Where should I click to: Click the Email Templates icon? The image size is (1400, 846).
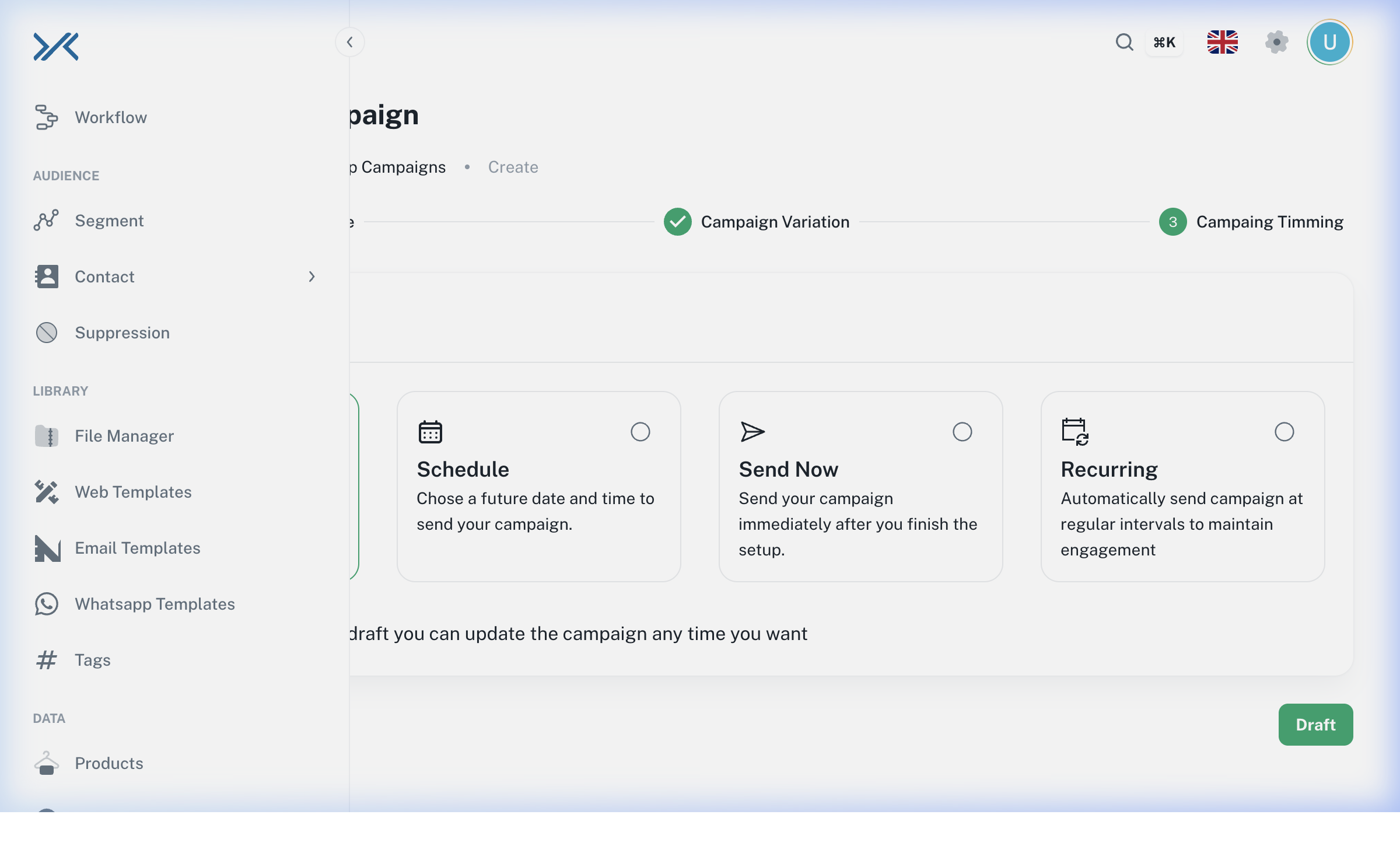pos(47,548)
